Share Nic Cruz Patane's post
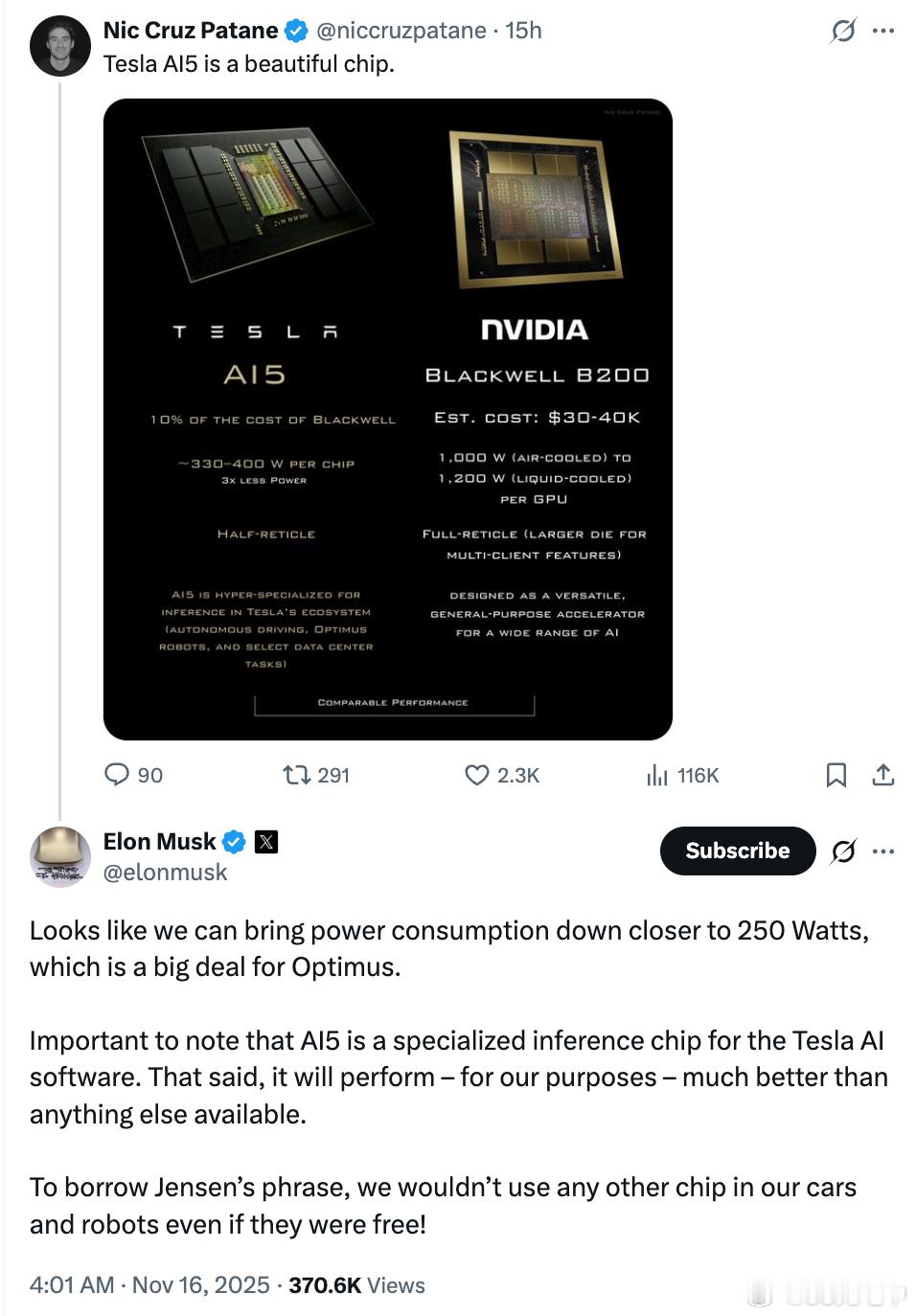The height and width of the screenshot is (1316, 916). 883,775
